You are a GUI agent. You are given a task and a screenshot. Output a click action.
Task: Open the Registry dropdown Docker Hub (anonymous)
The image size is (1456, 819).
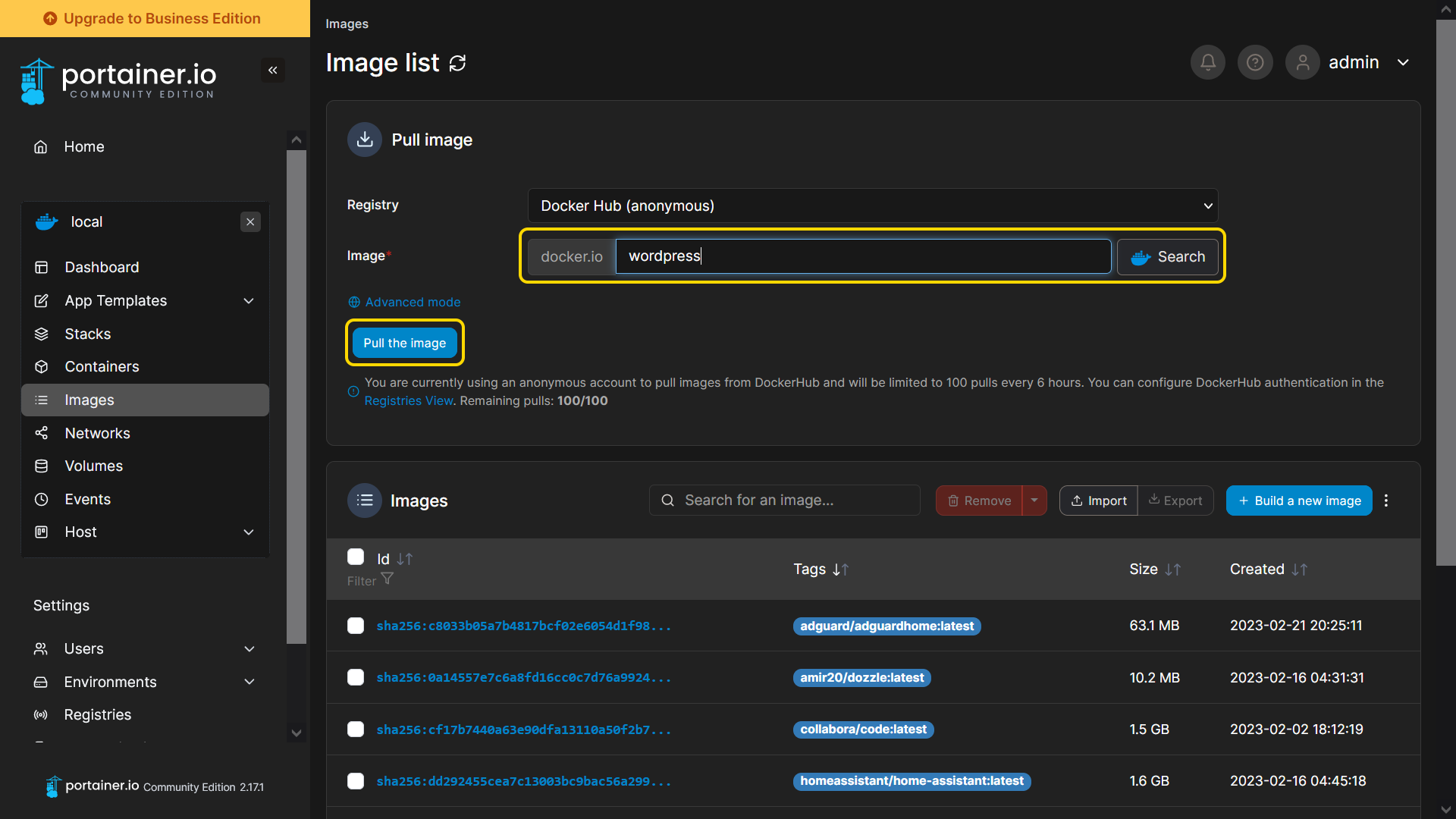point(873,206)
